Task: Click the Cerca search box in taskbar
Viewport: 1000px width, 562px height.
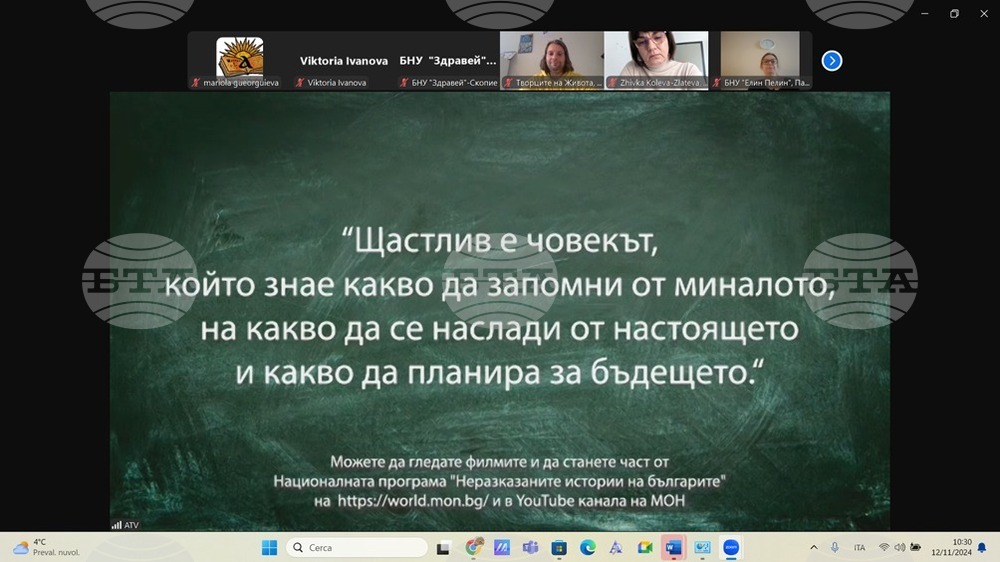Action: [x=357, y=547]
